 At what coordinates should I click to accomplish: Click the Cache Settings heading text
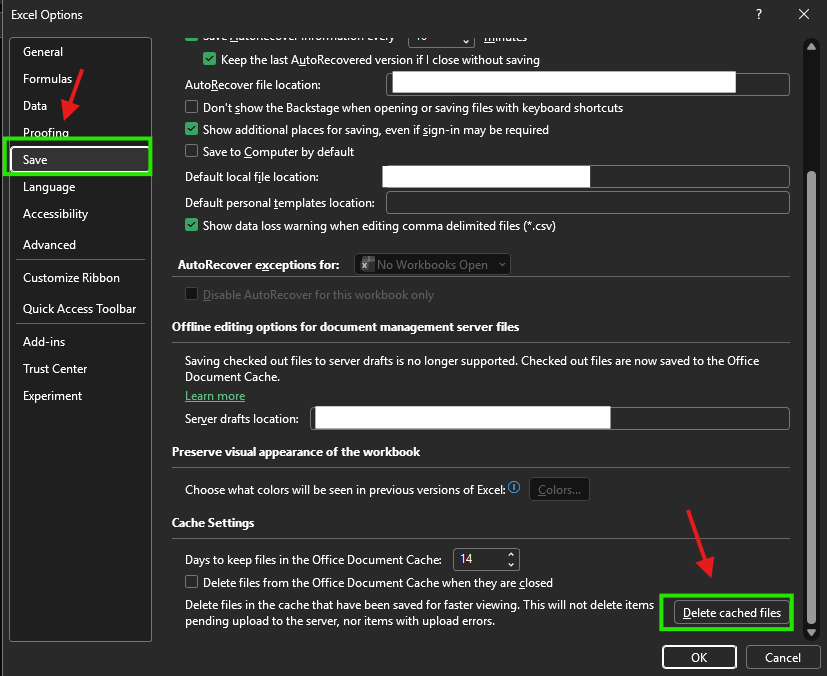point(213,523)
